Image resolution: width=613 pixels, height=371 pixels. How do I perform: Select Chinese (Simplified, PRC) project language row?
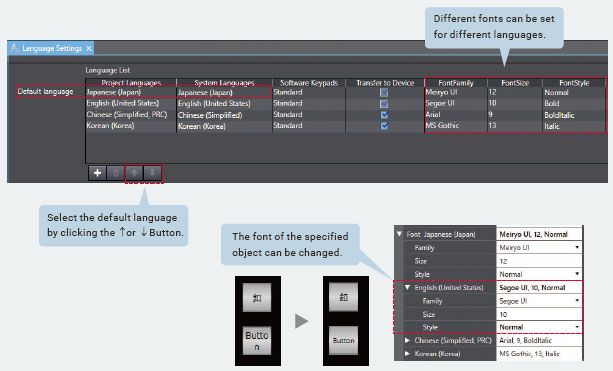pos(131,115)
